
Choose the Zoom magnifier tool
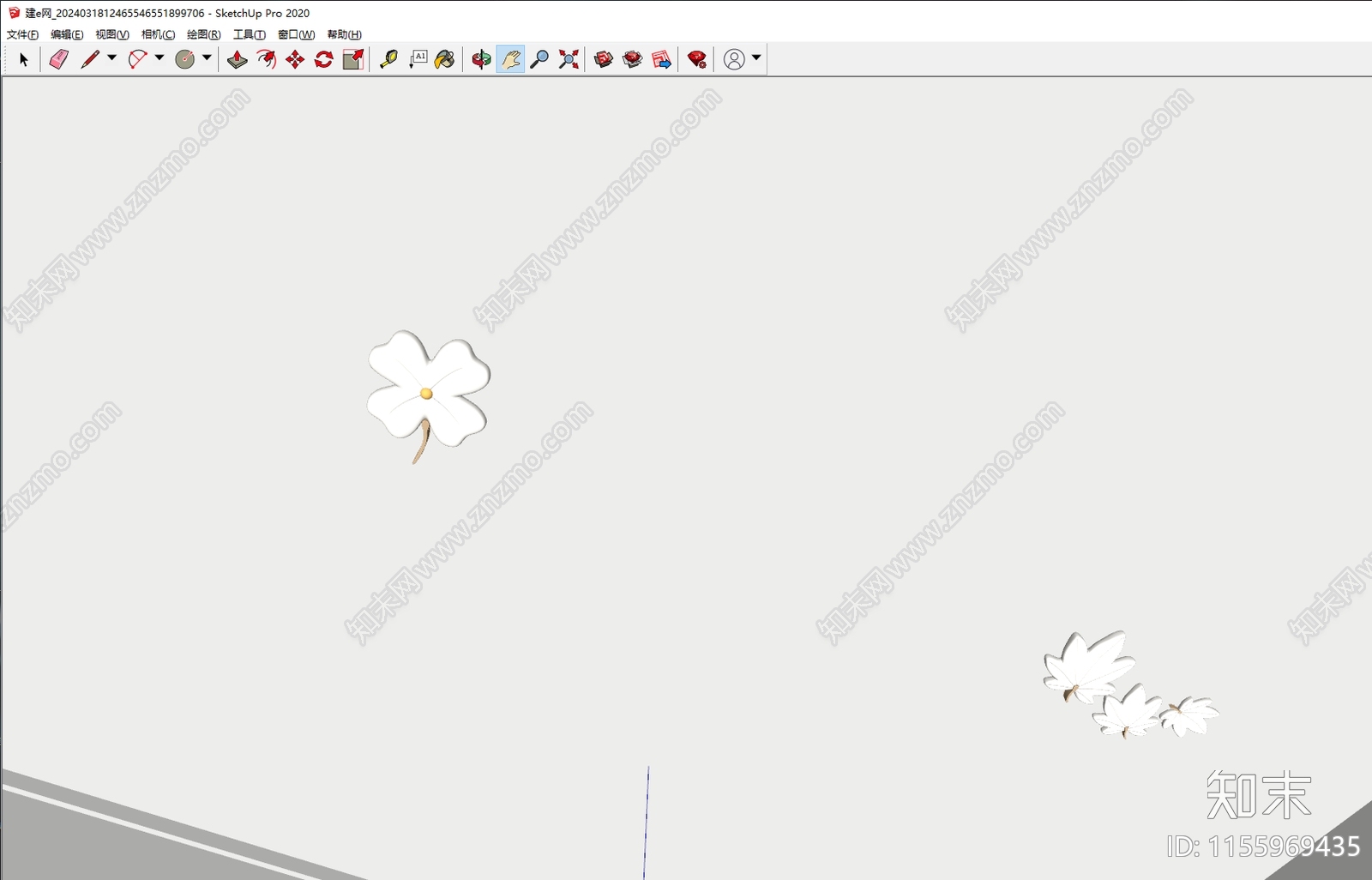(539, 59)
